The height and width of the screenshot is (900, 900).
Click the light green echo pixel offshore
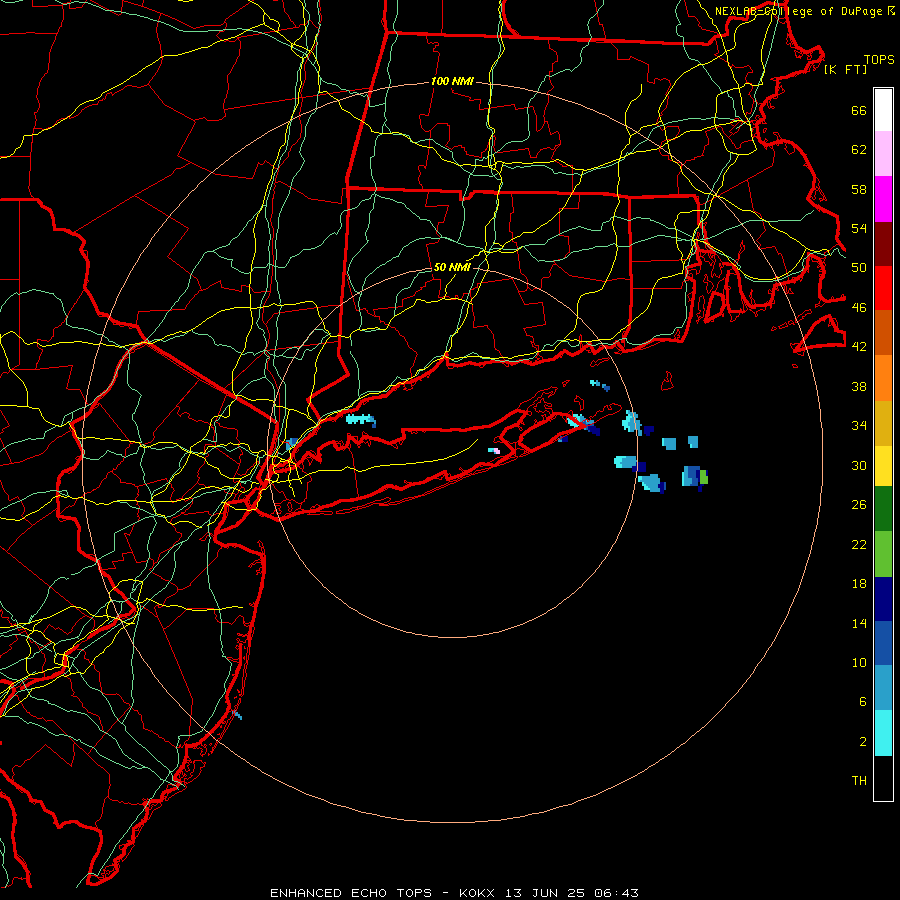click(704, 477)
